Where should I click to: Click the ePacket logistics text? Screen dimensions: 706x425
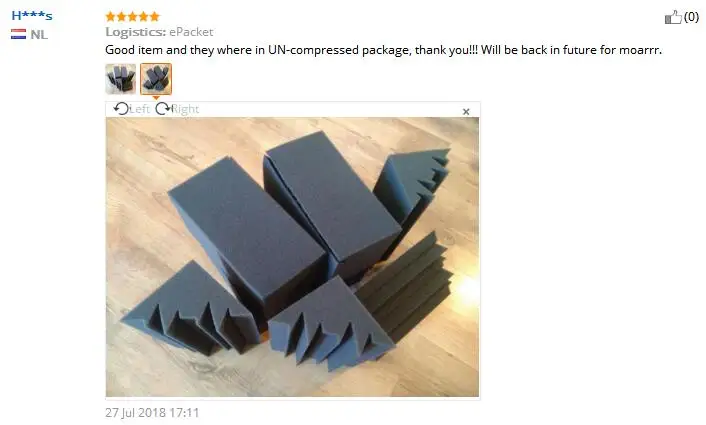(191, 32)
